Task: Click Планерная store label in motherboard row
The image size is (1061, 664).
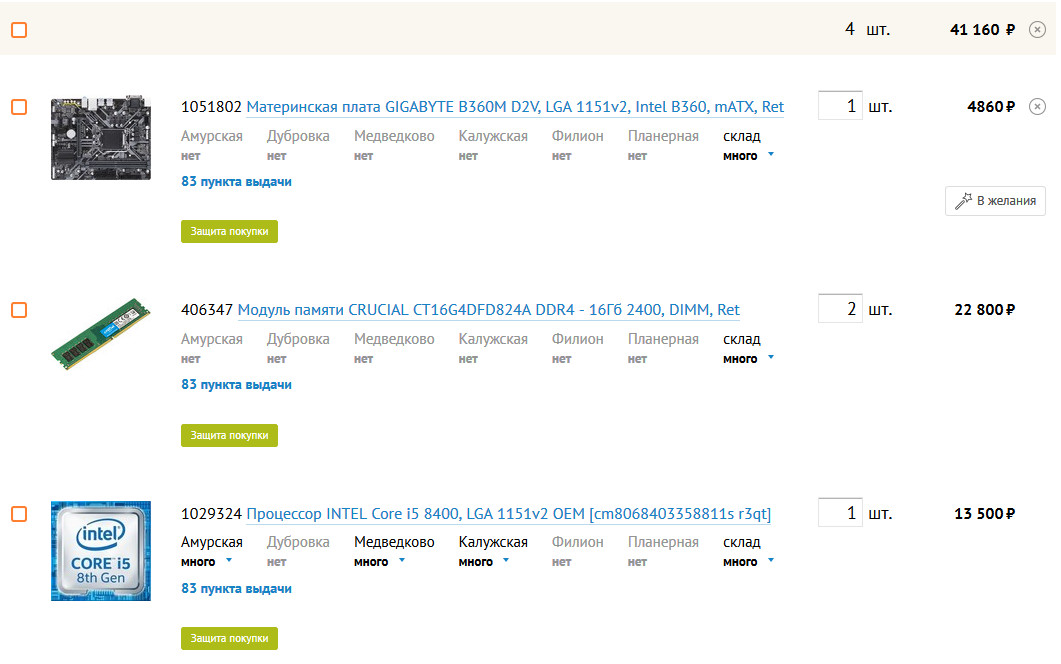Action: click(x=663, y=136)
